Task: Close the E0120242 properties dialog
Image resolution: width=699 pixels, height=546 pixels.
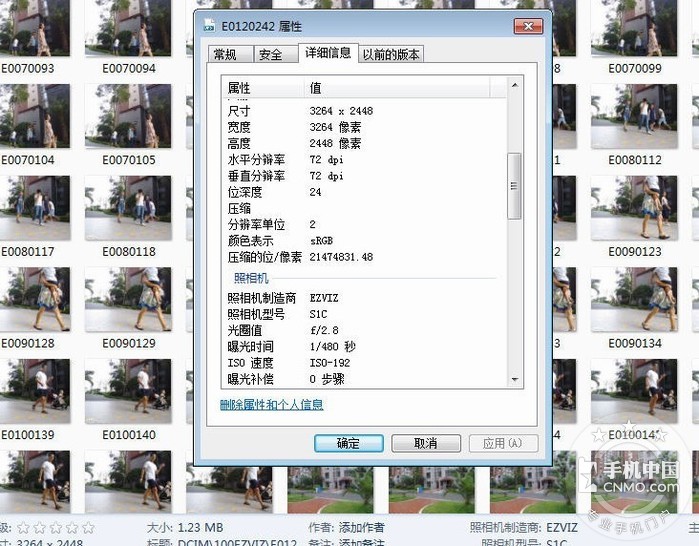Action: click(528, 25)
